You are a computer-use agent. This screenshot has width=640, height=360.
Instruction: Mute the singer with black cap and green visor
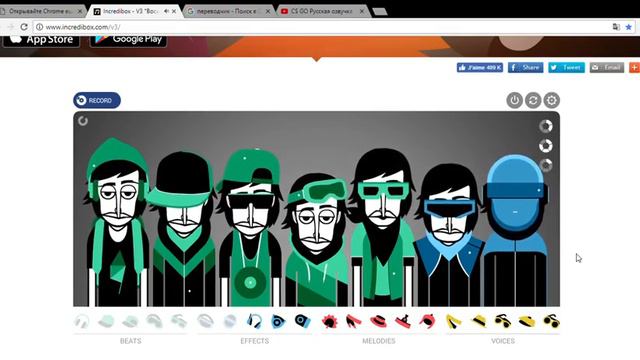(182, 229)
